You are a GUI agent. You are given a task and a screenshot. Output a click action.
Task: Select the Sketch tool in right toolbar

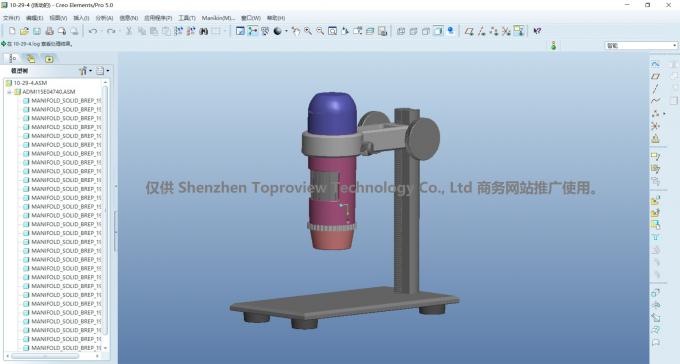(x=655, y=64)
